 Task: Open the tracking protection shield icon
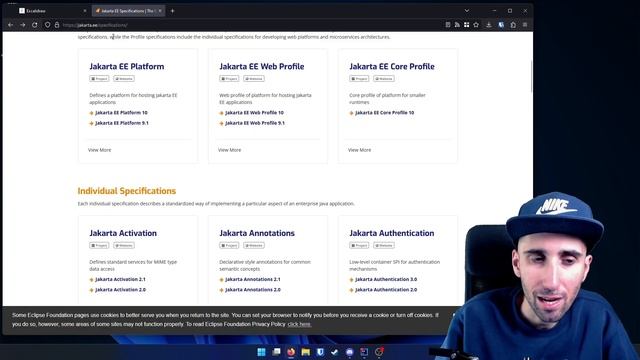(48, 25)
